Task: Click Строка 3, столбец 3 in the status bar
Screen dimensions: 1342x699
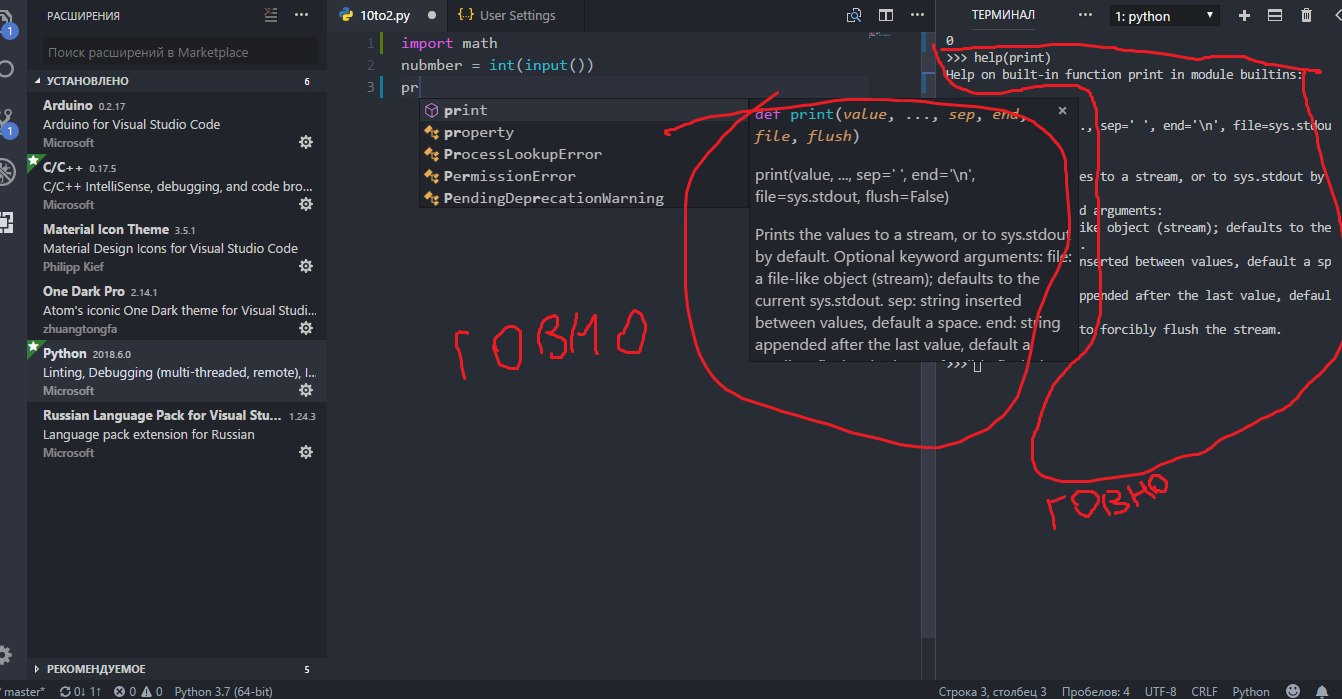Action: pyautogui.click(x=992, y=691)
